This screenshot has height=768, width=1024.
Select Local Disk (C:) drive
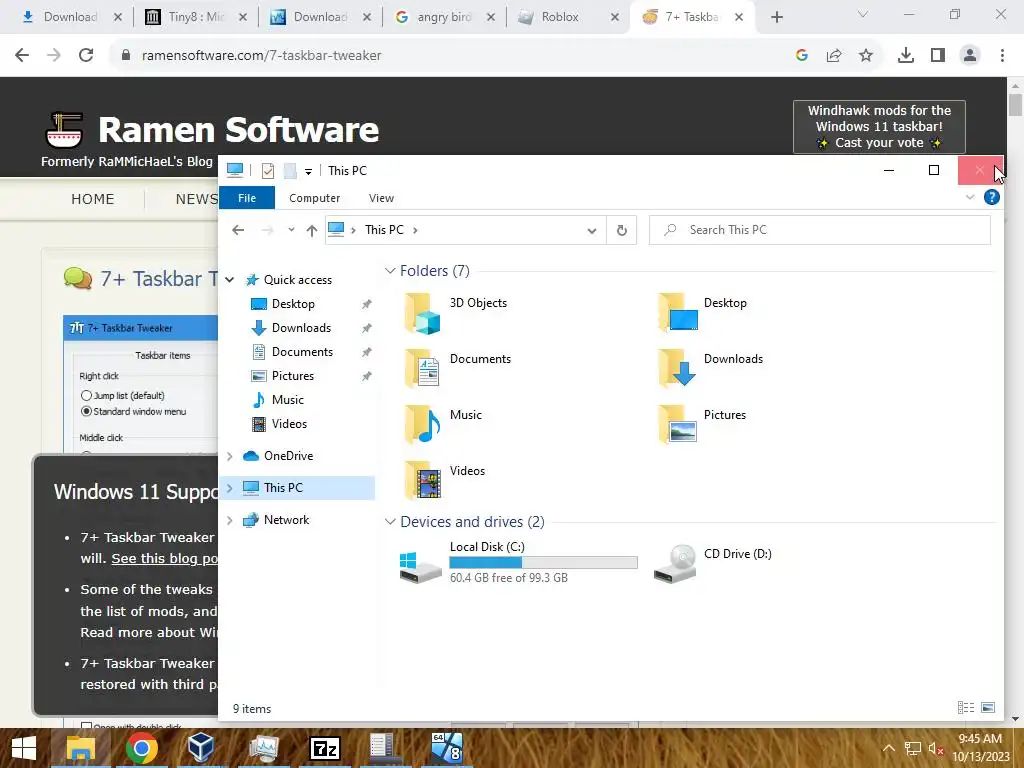517,562
